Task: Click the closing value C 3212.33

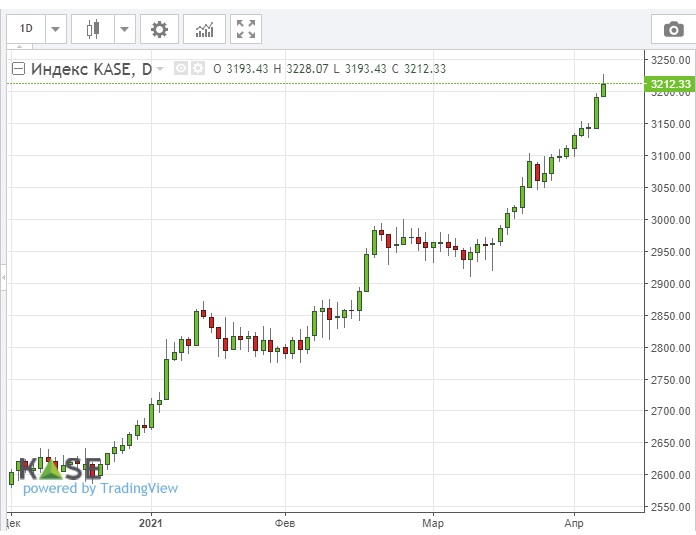Action: point(419,69)
